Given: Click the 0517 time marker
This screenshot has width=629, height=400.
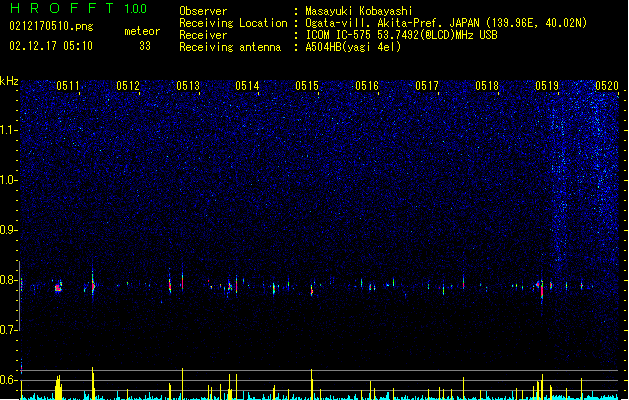Looking at the screenshot, I should click(427, 86).
